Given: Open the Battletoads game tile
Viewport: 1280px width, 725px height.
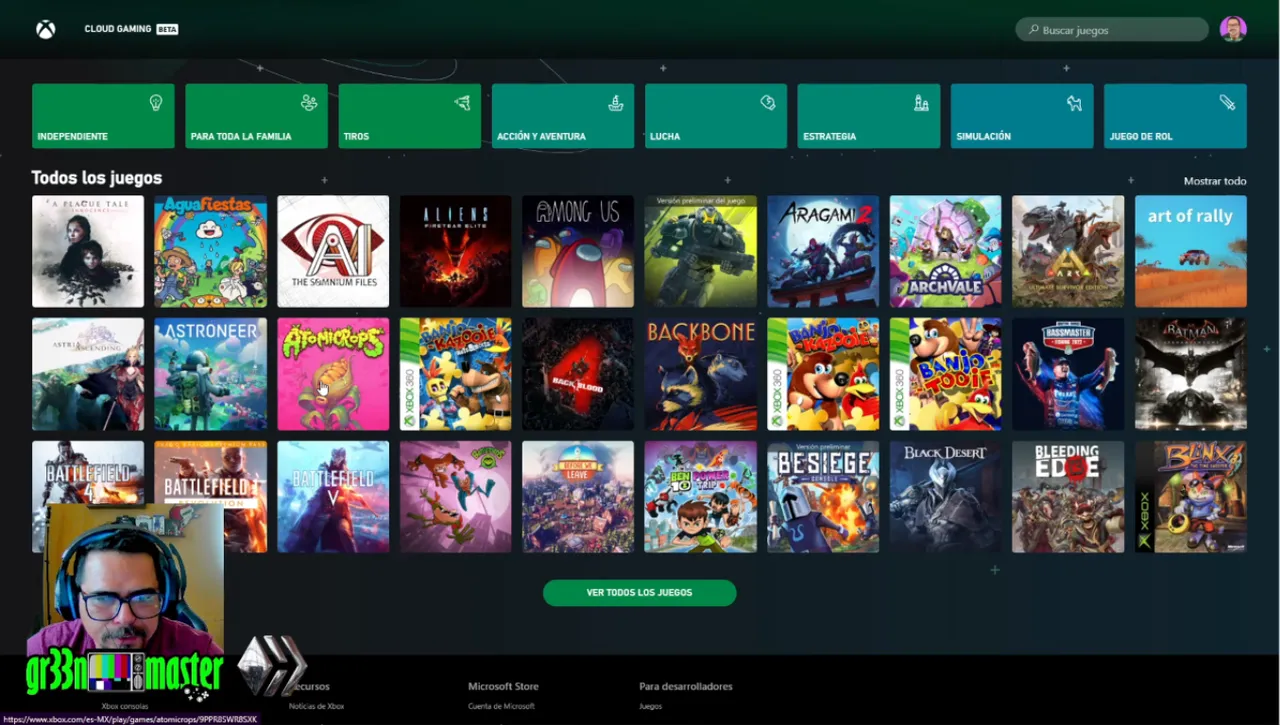Looking at the screenshot, I should click(456, 497).
